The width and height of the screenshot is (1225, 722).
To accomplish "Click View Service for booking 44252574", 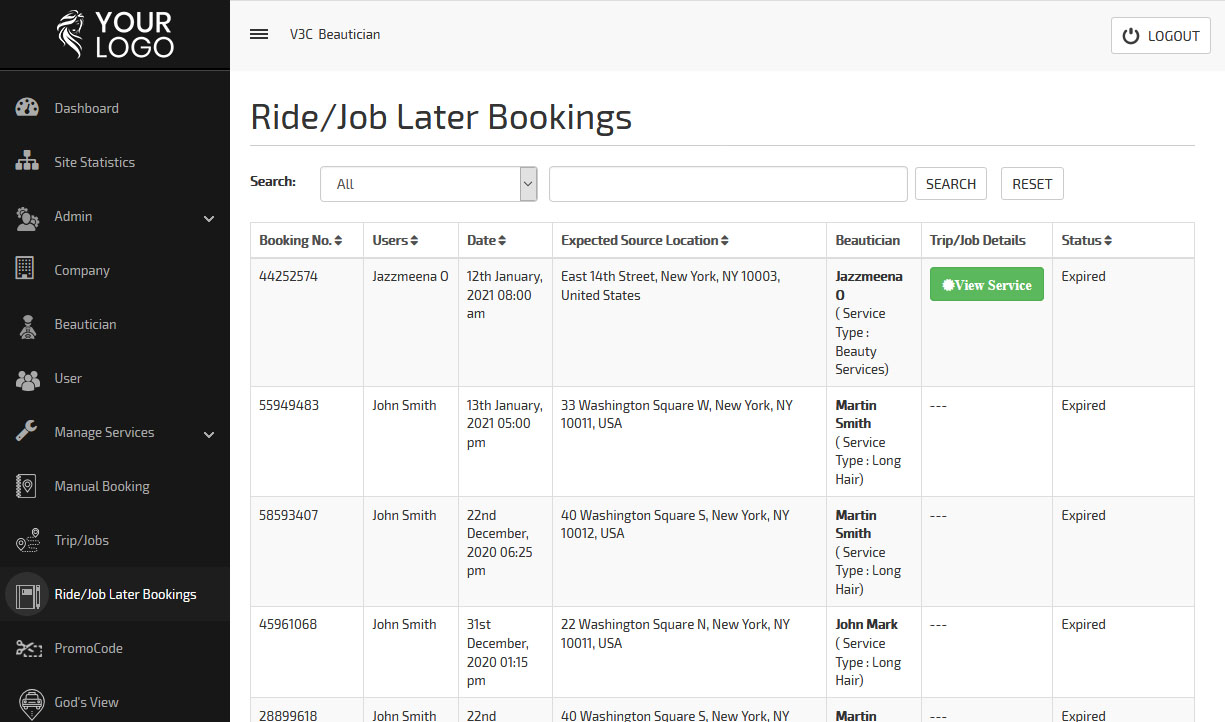I will (x=987, y=284).
